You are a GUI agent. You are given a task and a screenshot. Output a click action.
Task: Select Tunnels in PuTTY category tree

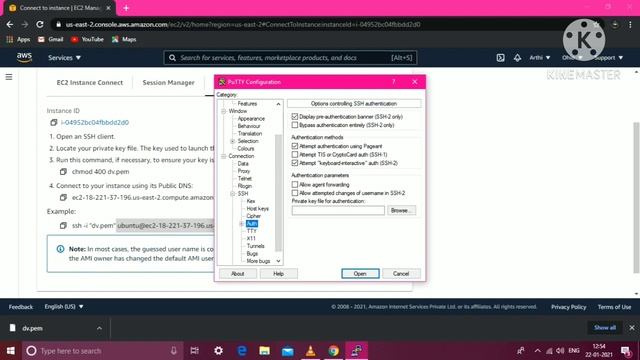coord(256,246)
